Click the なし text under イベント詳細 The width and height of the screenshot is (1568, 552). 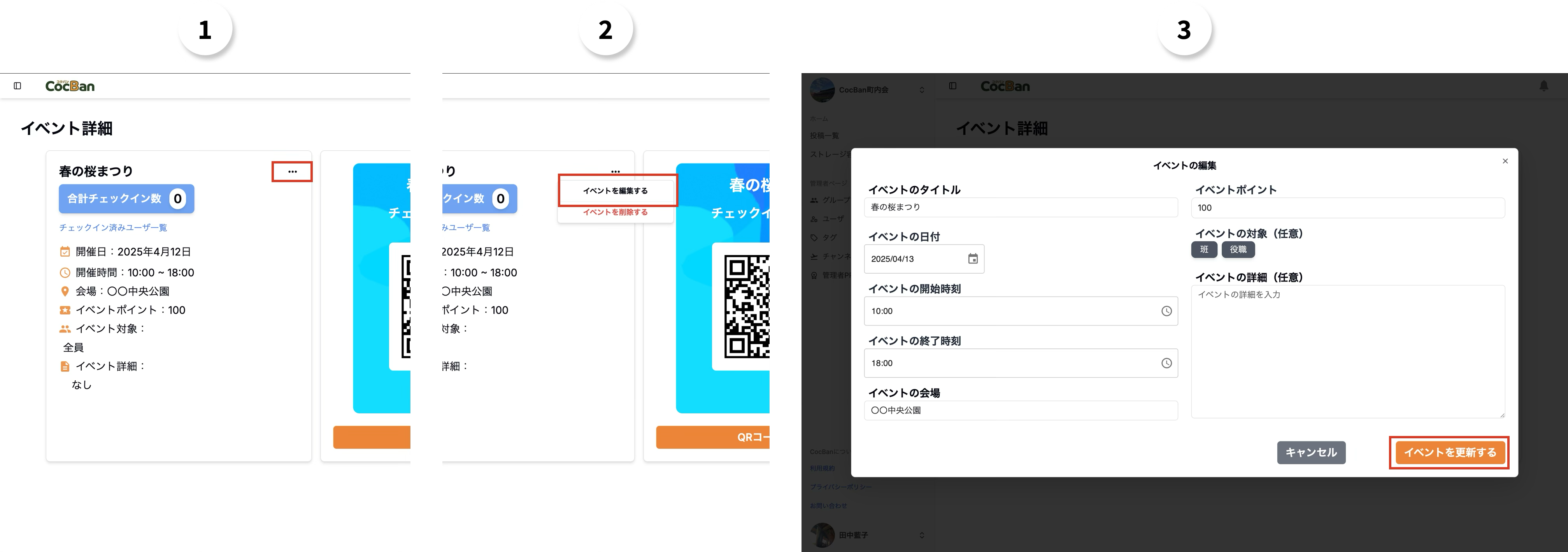point(82,385)
